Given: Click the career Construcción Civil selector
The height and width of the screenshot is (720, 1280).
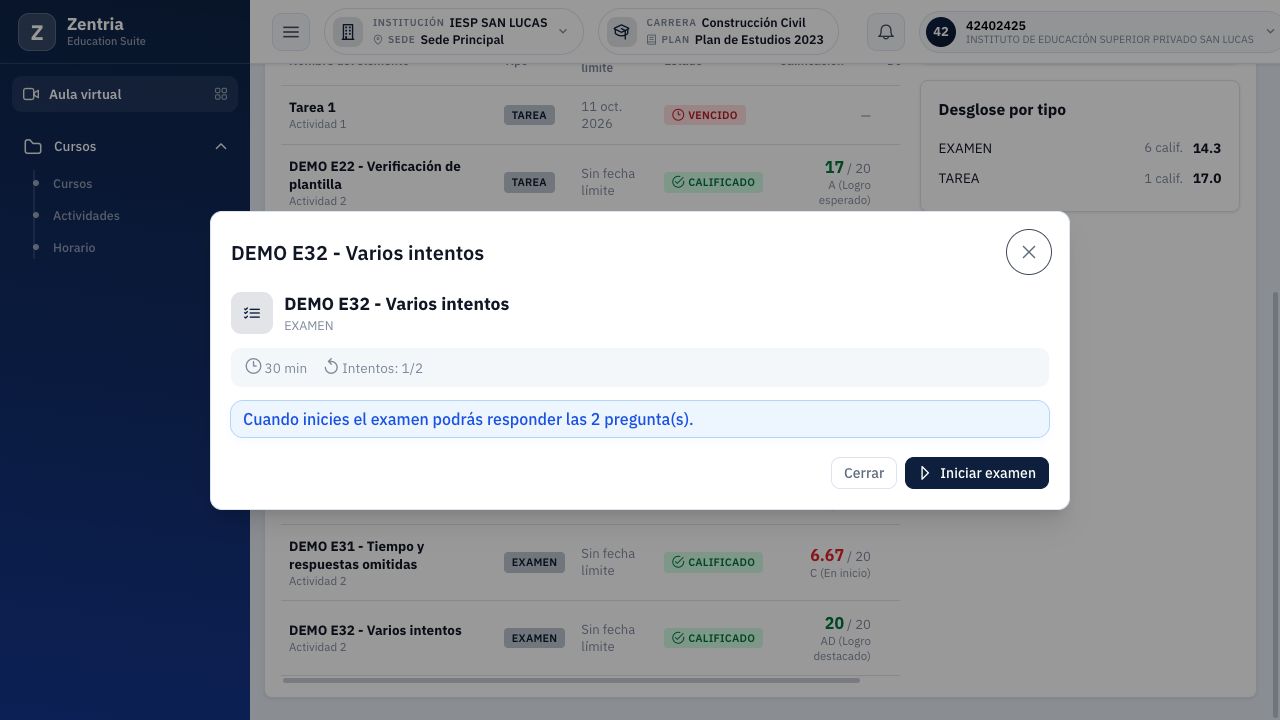Looking at the screenshot, I should coord(718,32).
